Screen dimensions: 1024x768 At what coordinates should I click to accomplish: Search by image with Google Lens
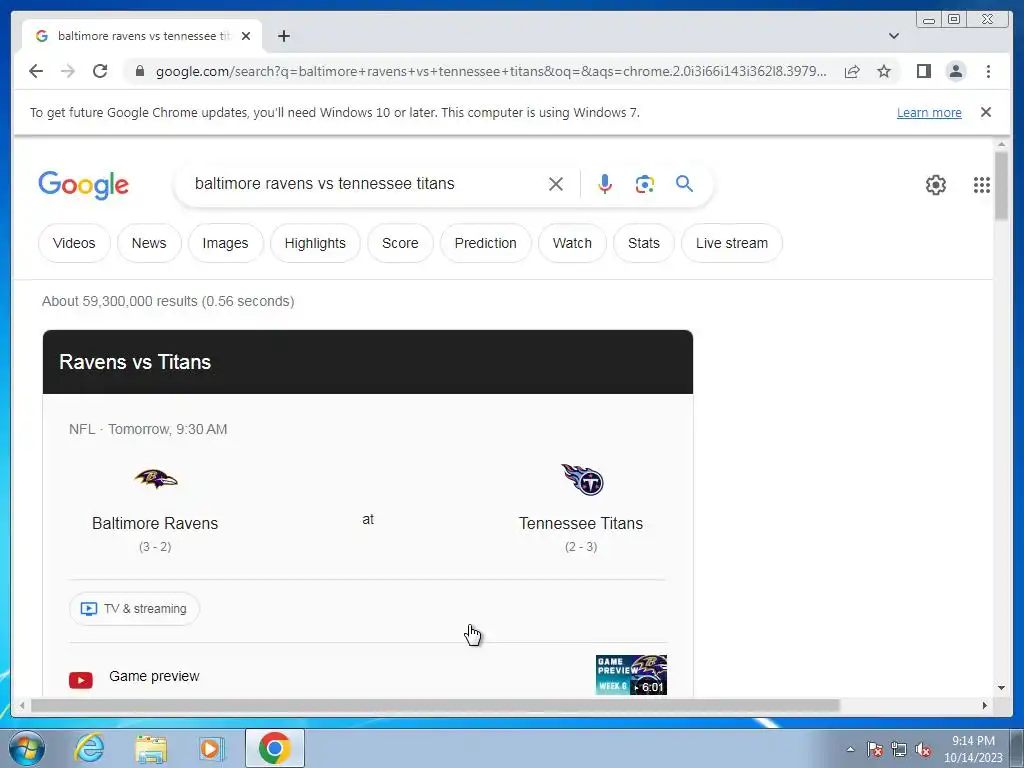tap(645, 184)
